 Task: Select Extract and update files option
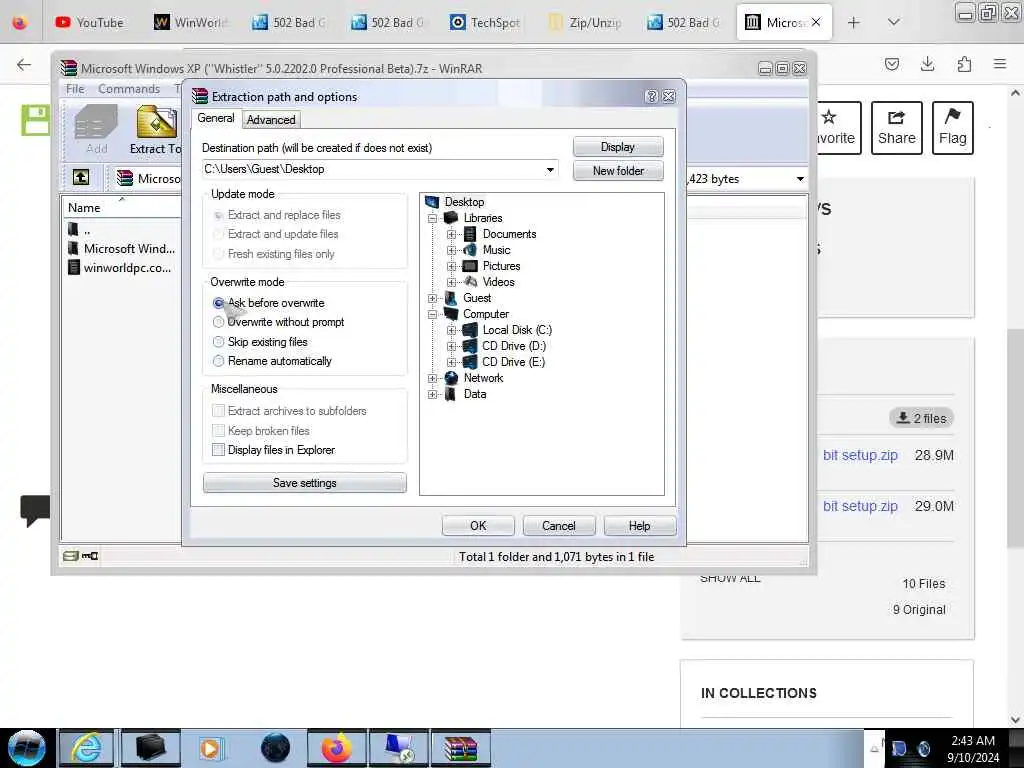218,234
